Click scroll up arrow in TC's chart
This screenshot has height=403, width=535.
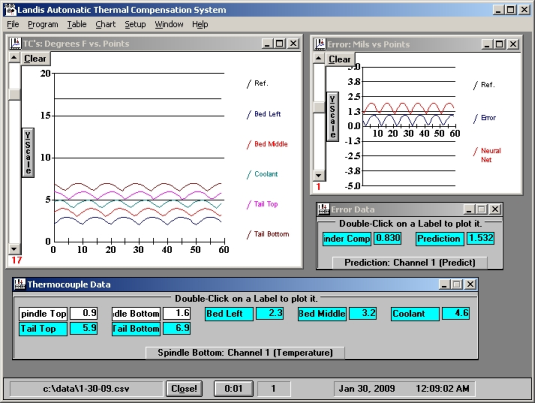(14, 57)
